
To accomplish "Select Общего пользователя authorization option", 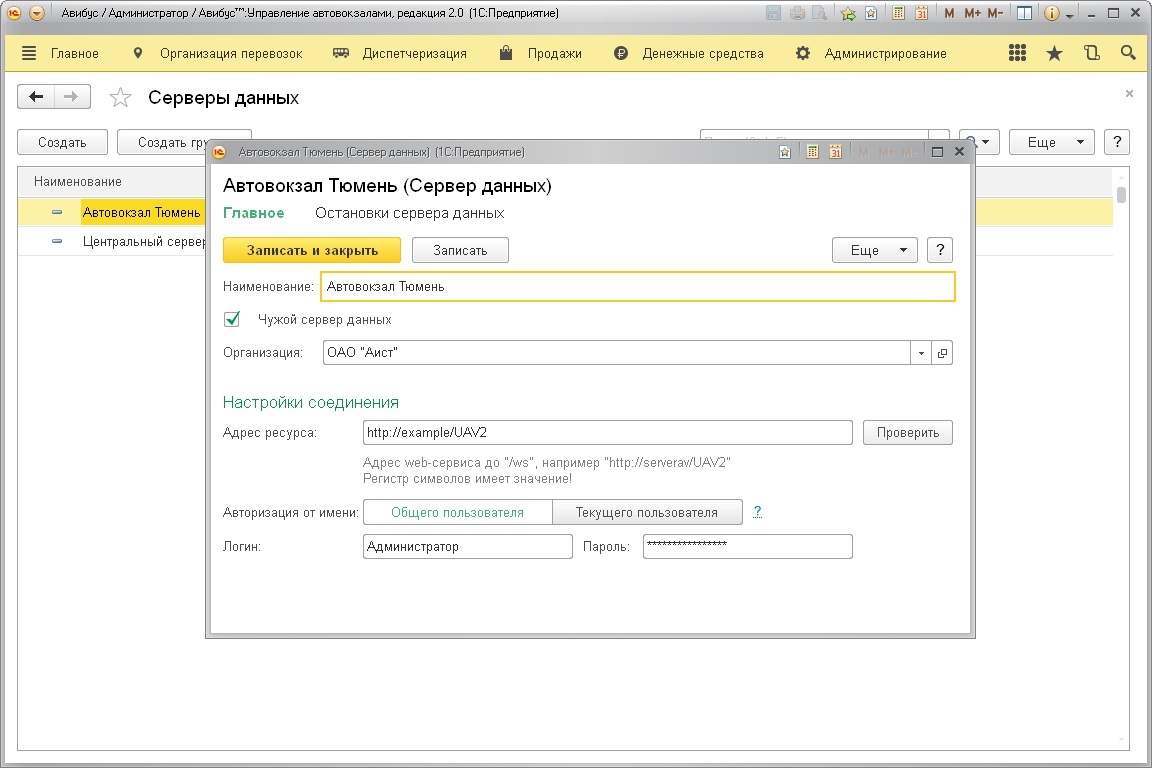I will 457,512.
